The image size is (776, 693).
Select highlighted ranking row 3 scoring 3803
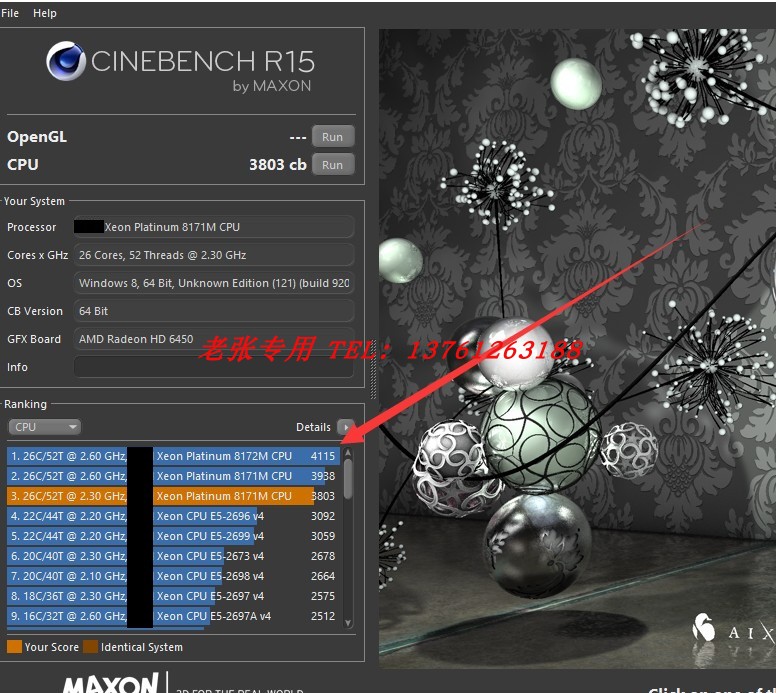point(173,496)
